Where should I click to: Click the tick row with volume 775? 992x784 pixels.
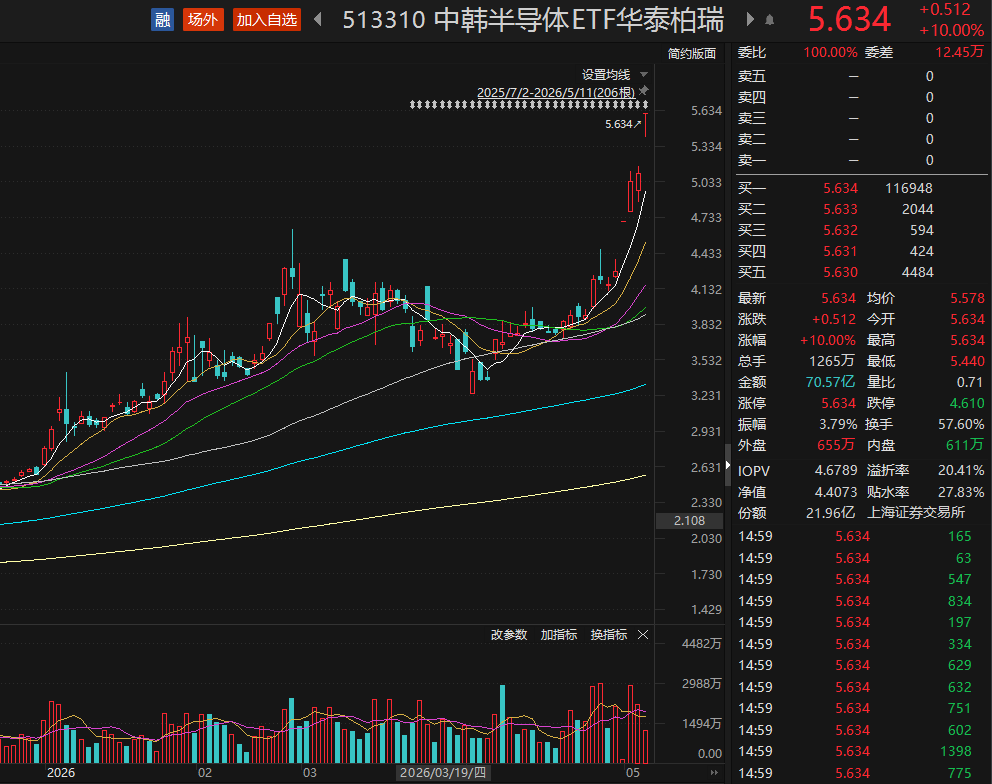861,773
